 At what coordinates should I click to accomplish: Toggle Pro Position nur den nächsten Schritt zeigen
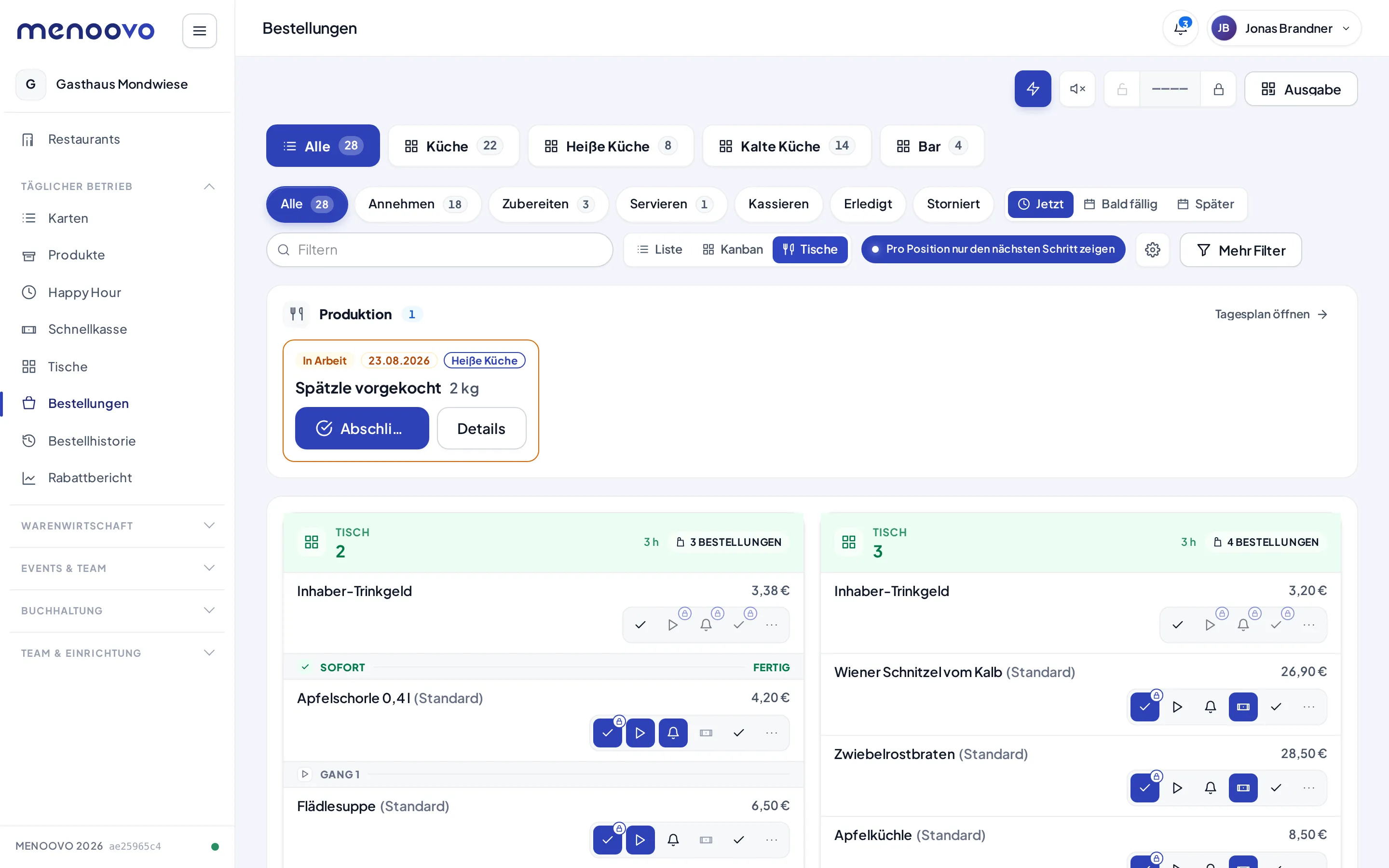[993, 249]
